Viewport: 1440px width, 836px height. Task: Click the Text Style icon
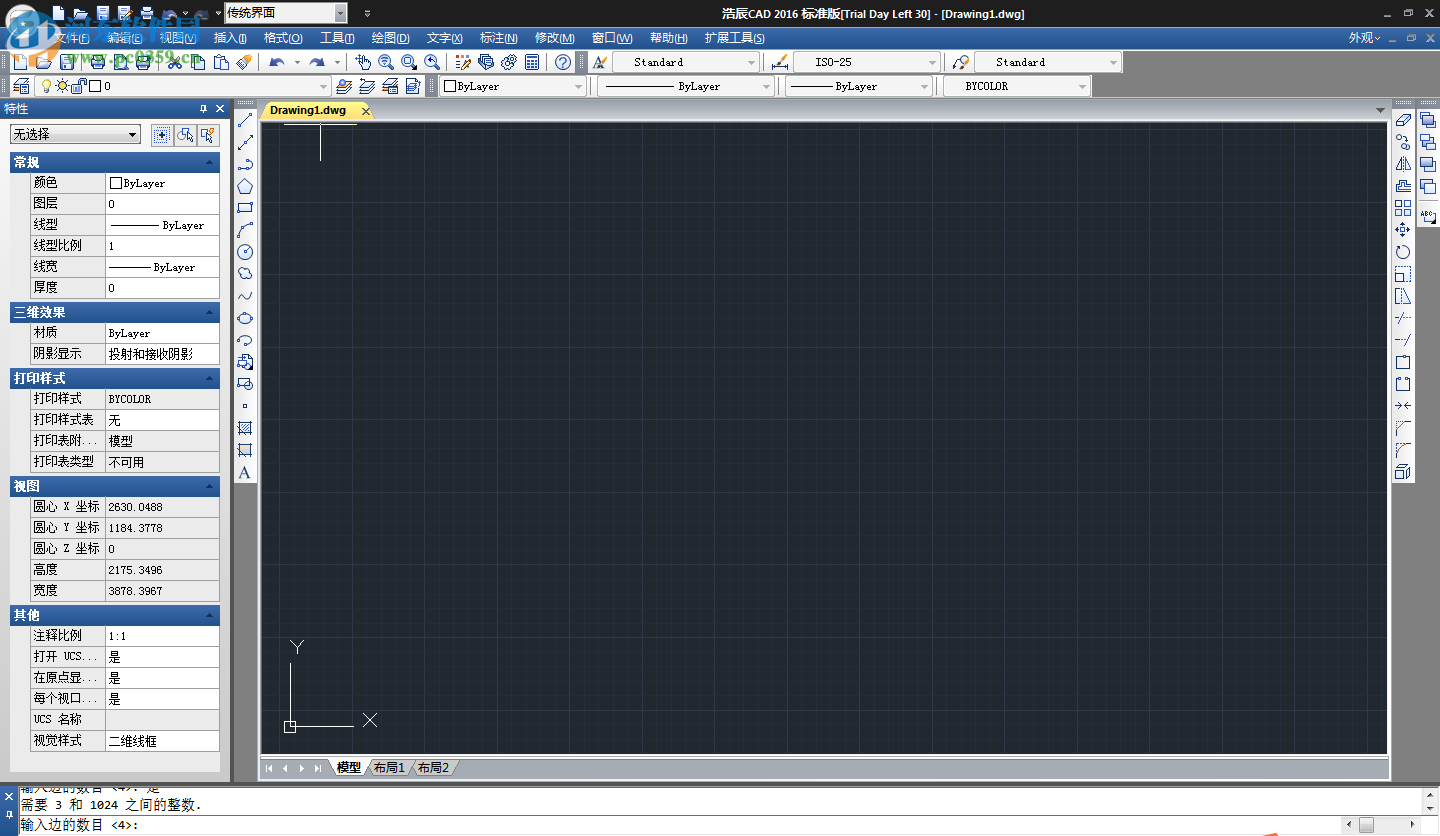600,62
